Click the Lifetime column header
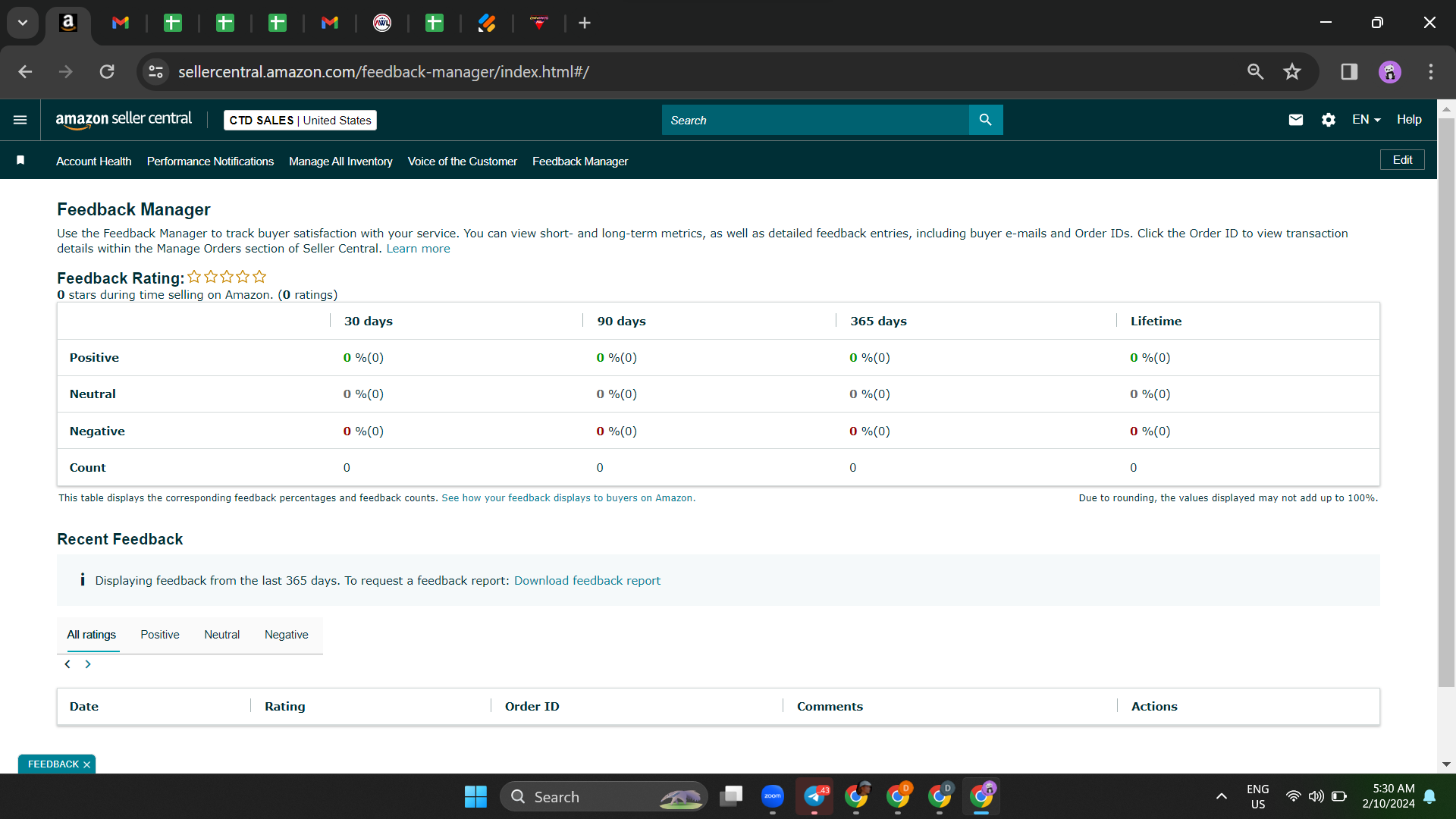Viewport: 1456px width, 819px height. [x=1156, y=322]
